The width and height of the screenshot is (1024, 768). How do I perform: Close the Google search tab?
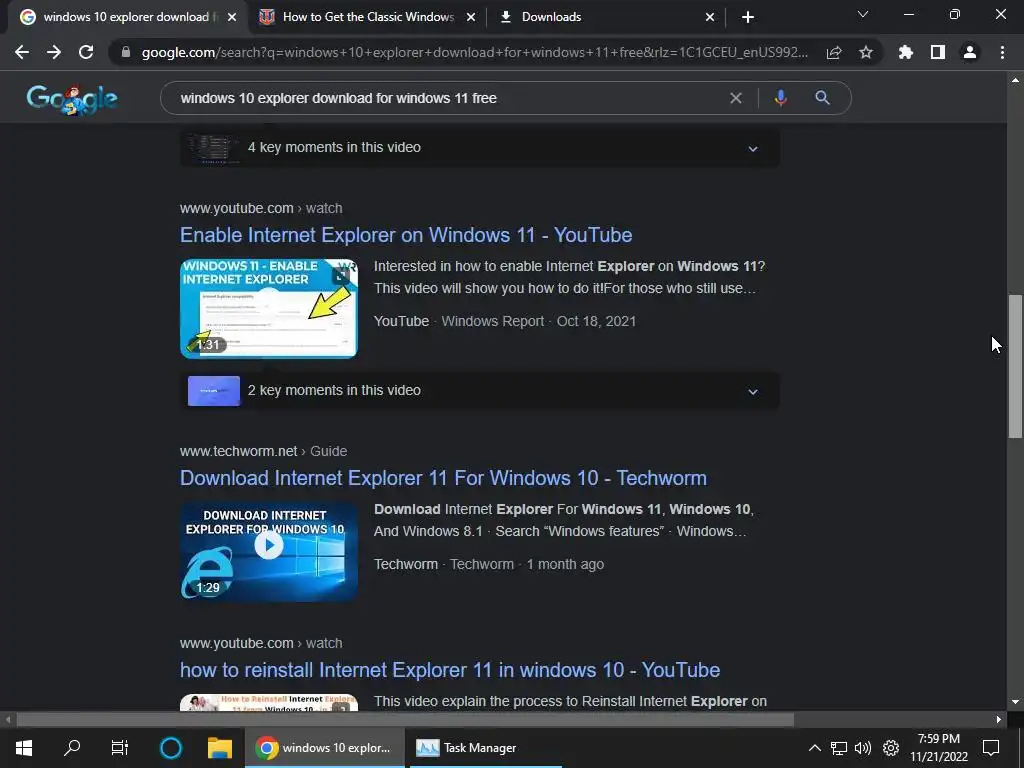pos(232,17)
